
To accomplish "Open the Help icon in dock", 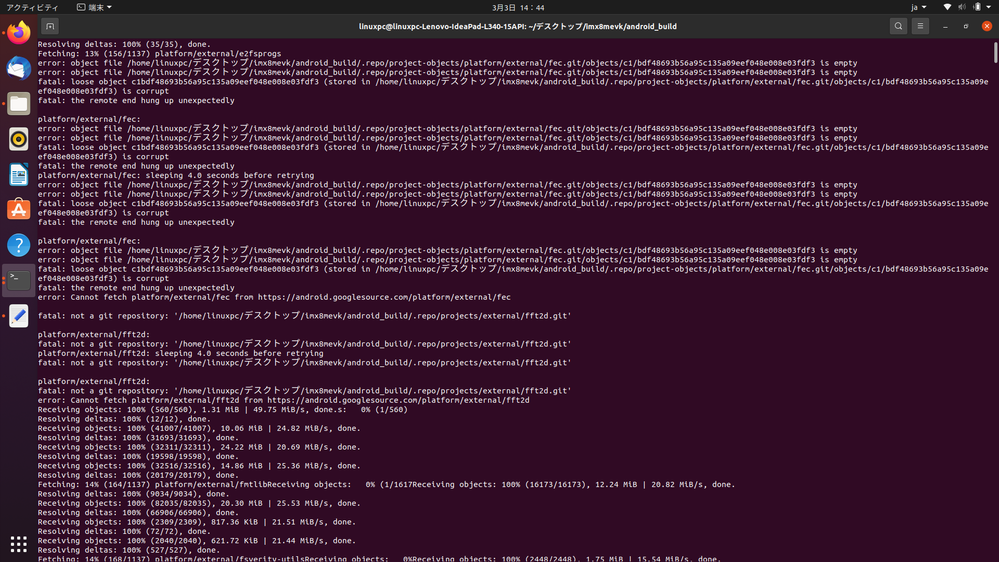I will point(18,245).
